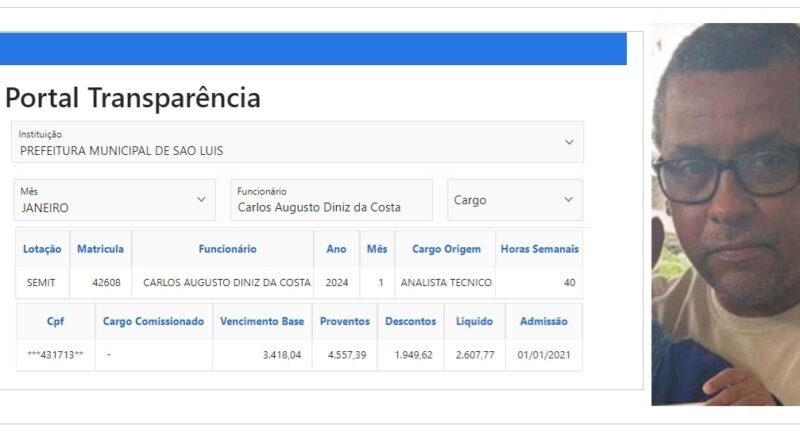
Task: Select the Cpf column header
Action: click(x=55, y=322)
